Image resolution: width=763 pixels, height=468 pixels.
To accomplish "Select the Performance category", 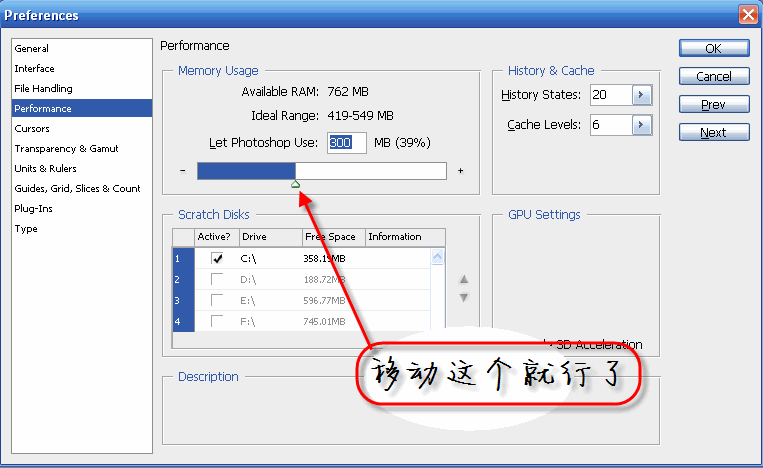I will click(x=82, y=108).
